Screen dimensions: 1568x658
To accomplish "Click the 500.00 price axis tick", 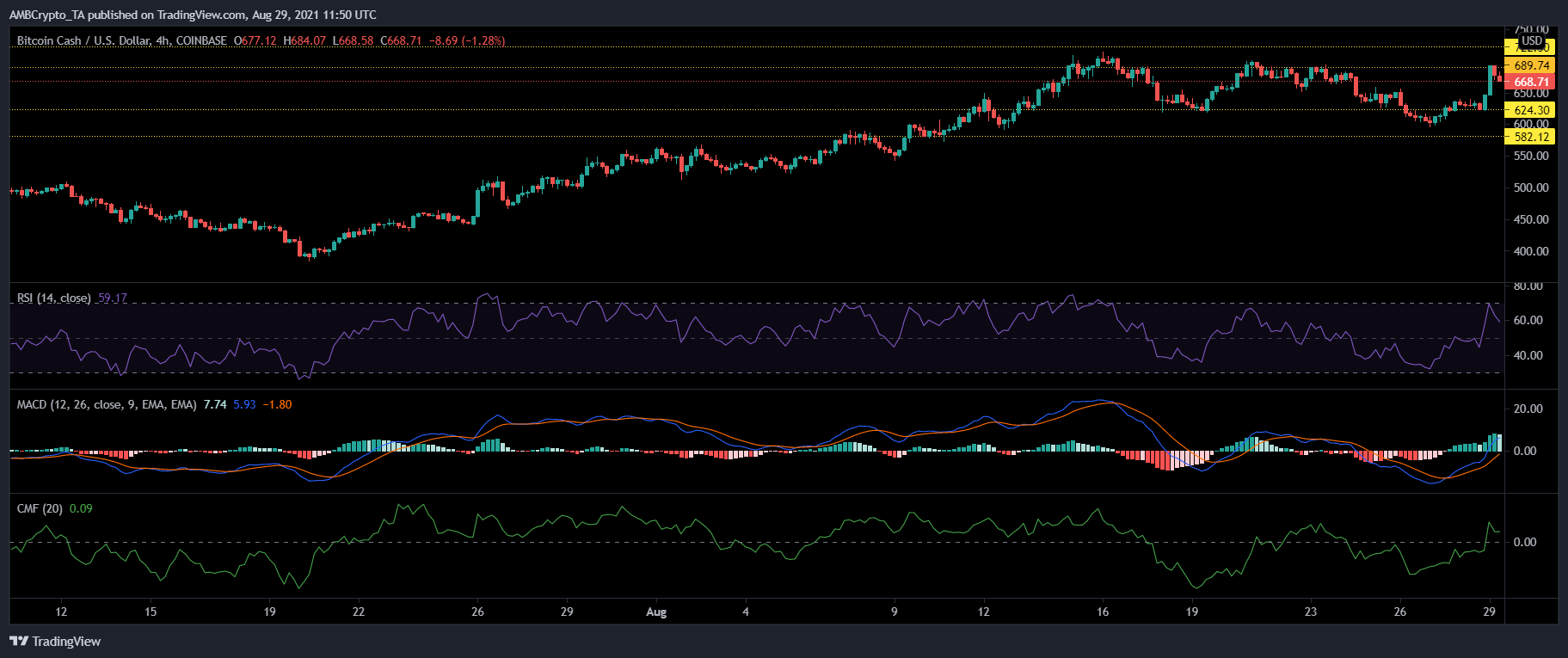I will pyautogui.click(x=1532, y=188).
